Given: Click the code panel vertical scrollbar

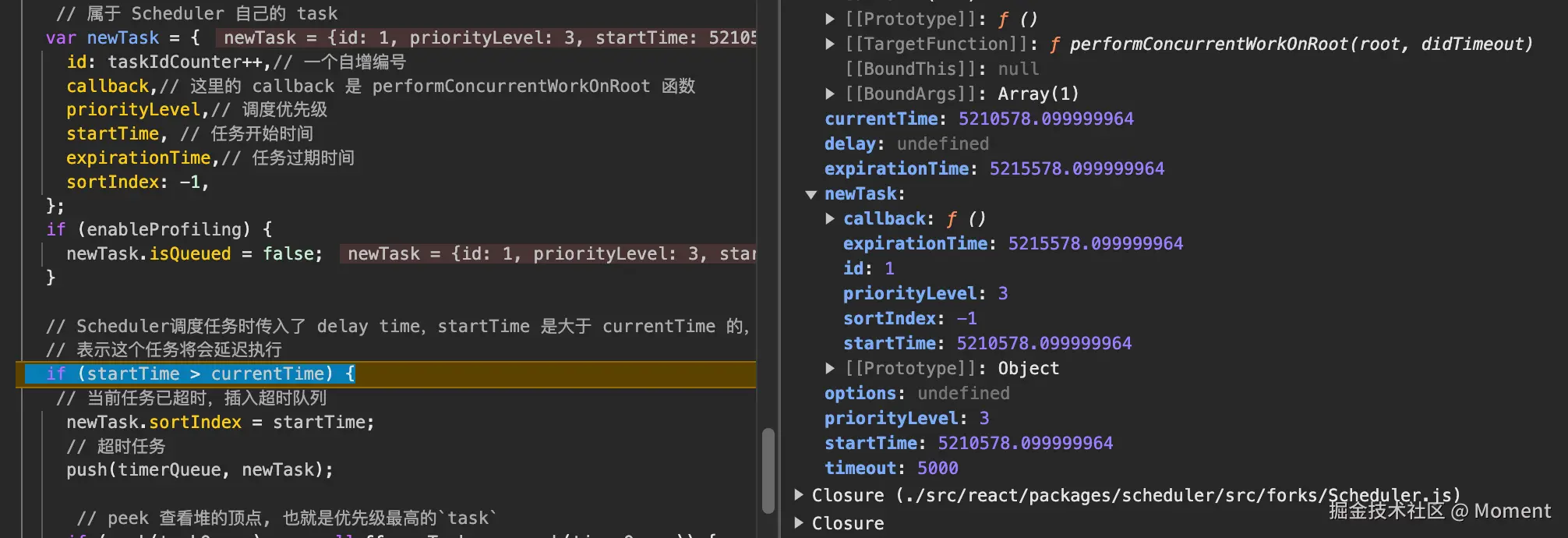Looking at the screenshot, I should [x=768, y=470].
